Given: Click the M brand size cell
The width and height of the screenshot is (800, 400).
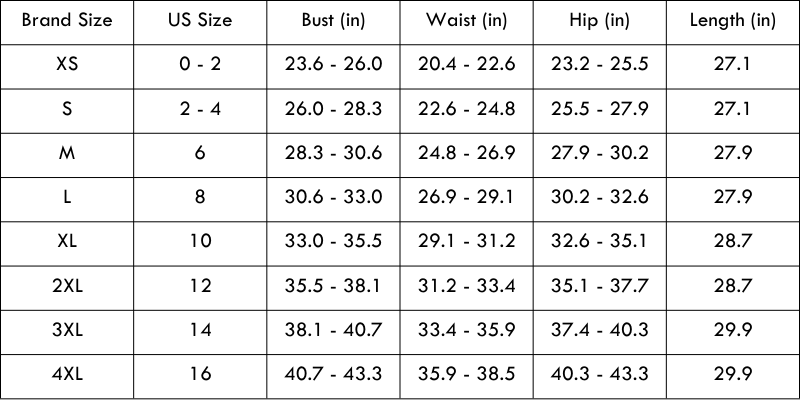Looking at the screenshot, I should [67, 153].
